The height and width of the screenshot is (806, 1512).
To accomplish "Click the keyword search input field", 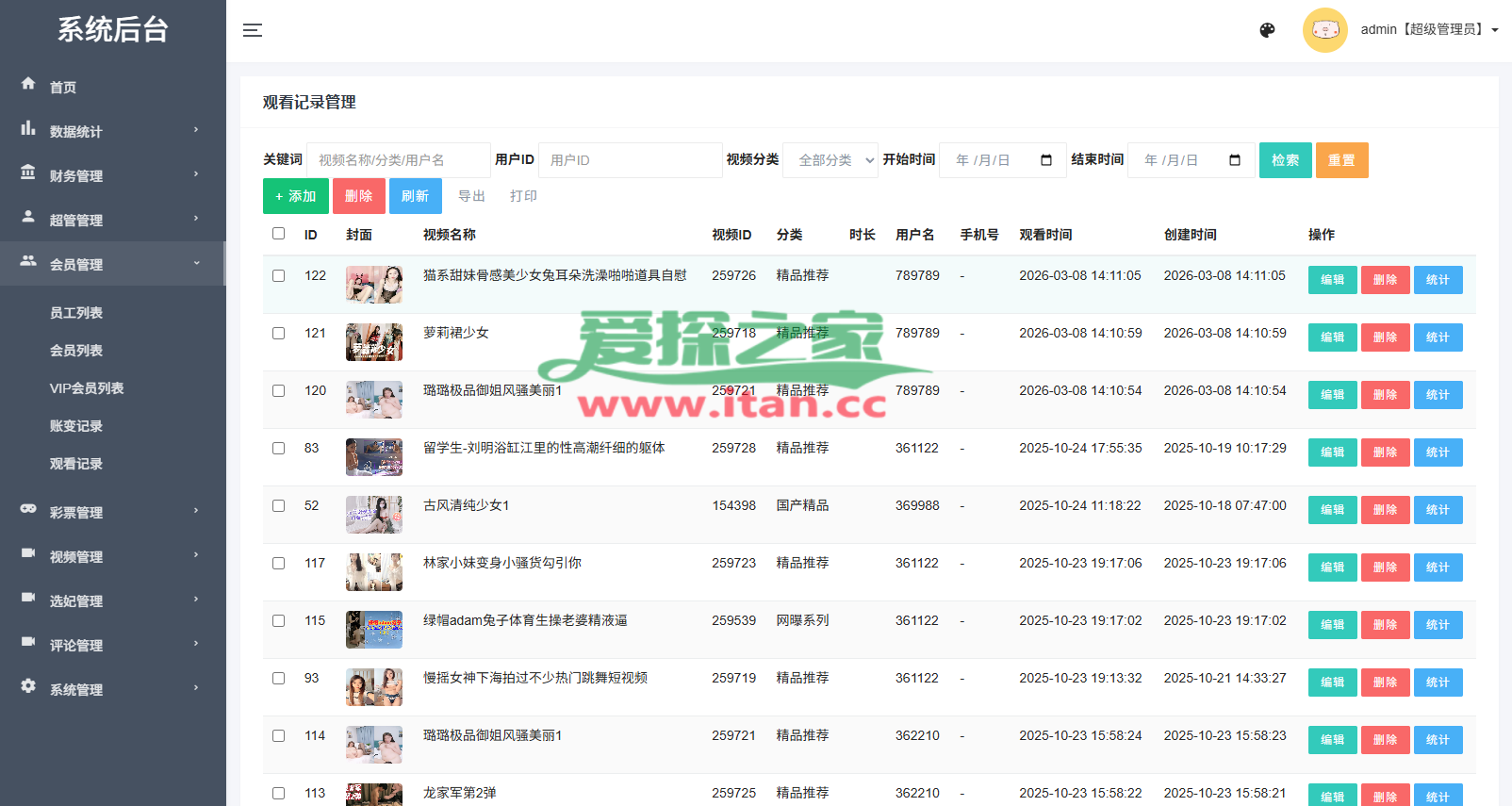I will pyautogui.click(x=398, y=160).
